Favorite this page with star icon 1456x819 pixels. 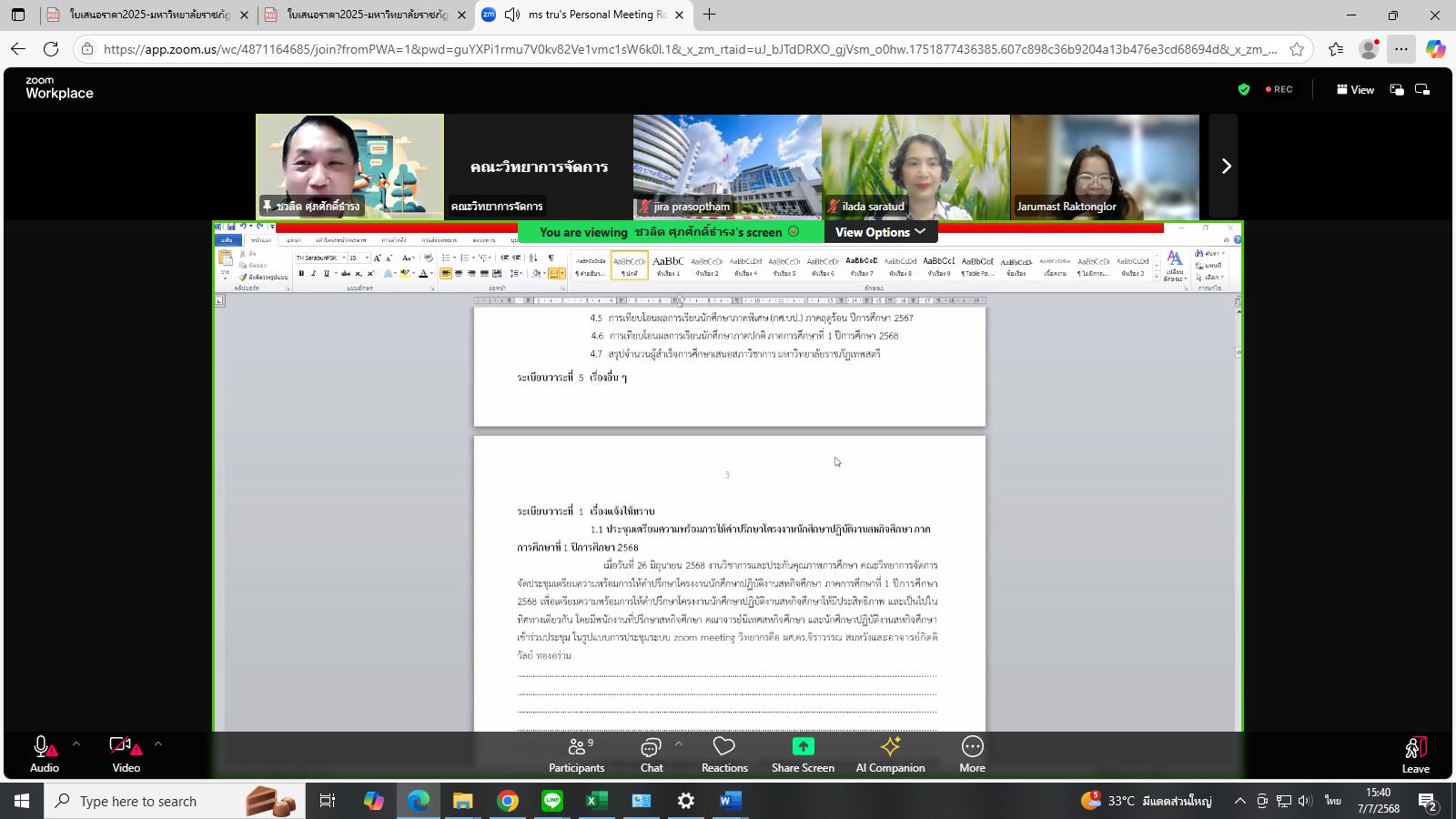click(x=1297, y=49)
